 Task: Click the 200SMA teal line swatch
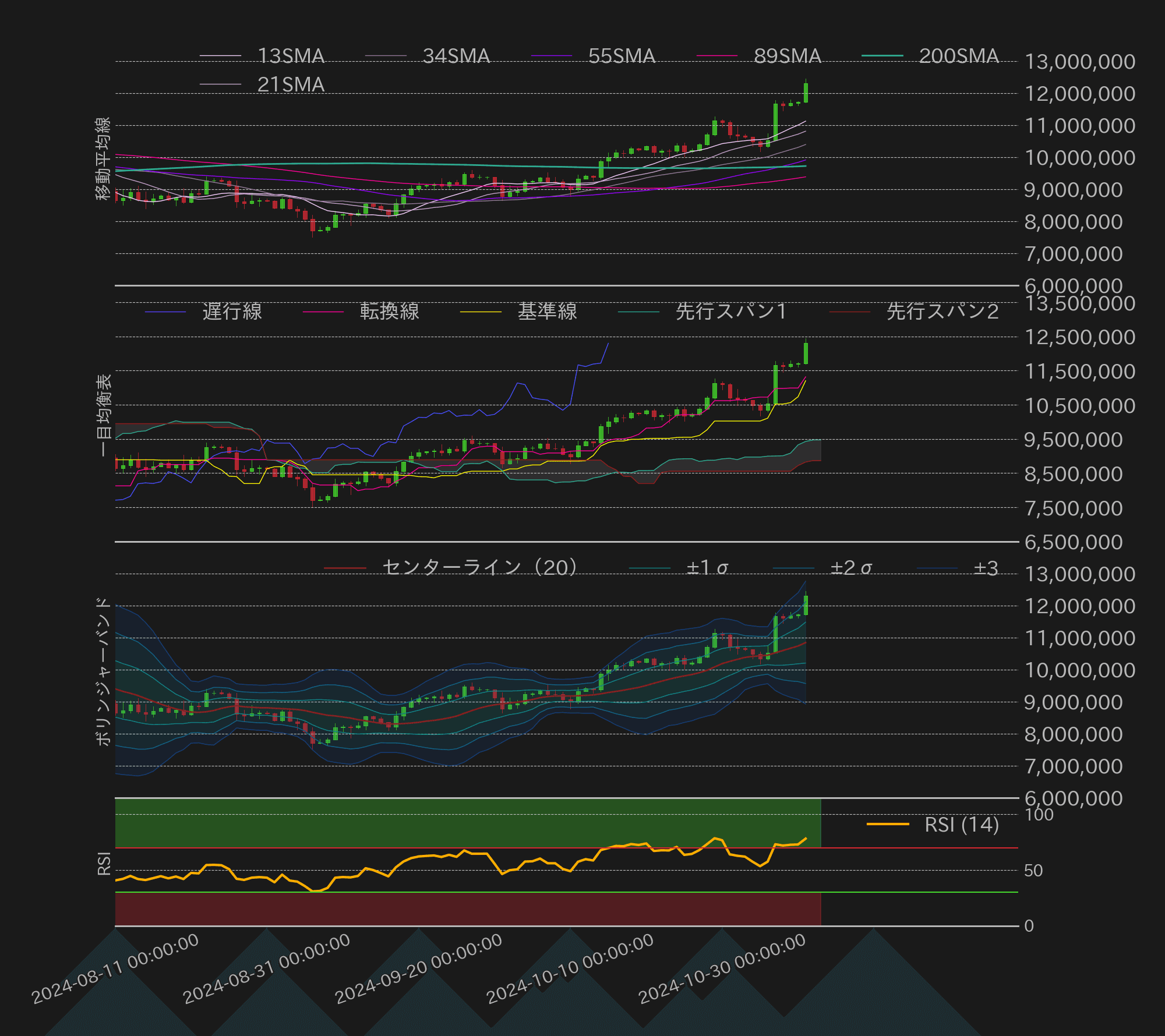(882, 56)
